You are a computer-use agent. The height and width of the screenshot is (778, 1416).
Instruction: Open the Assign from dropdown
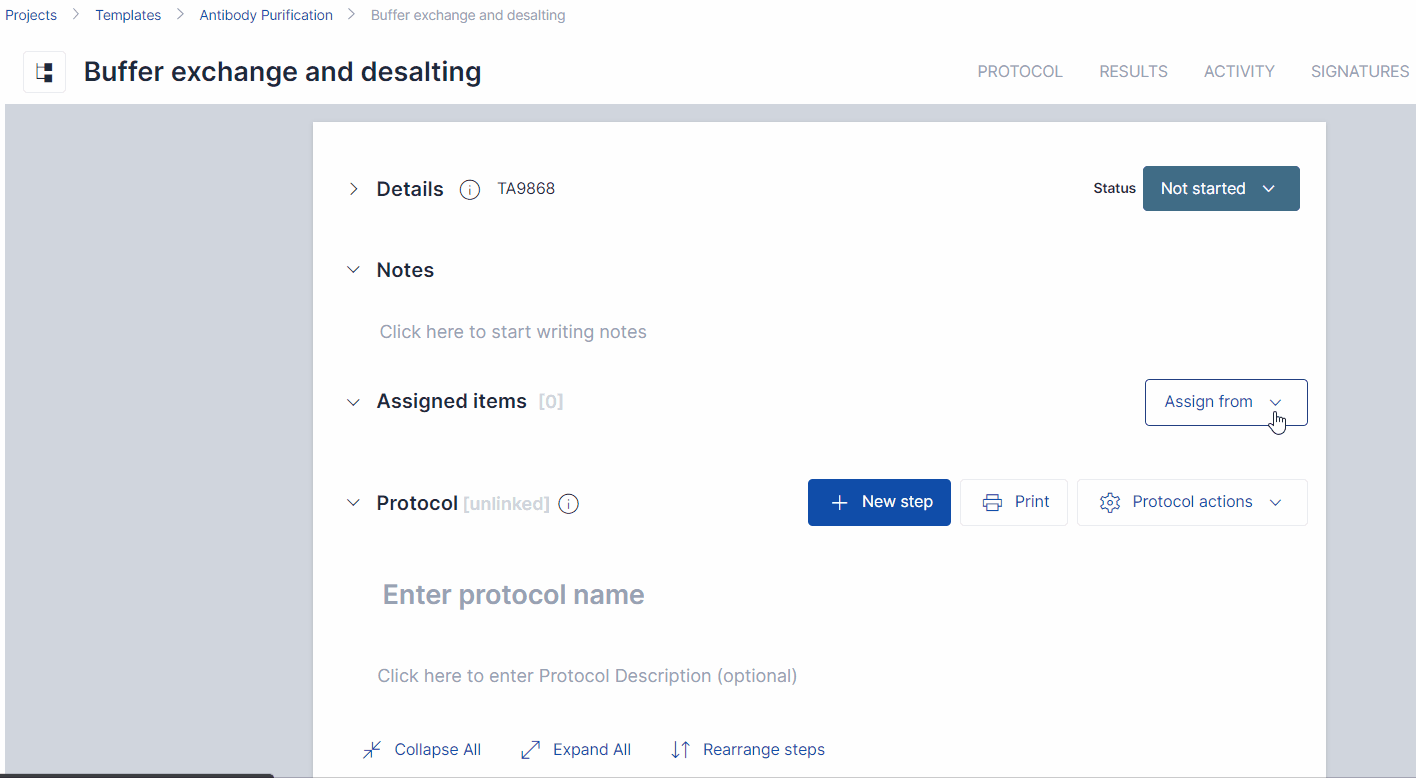pyautogui.click(x=1225, y=402)
